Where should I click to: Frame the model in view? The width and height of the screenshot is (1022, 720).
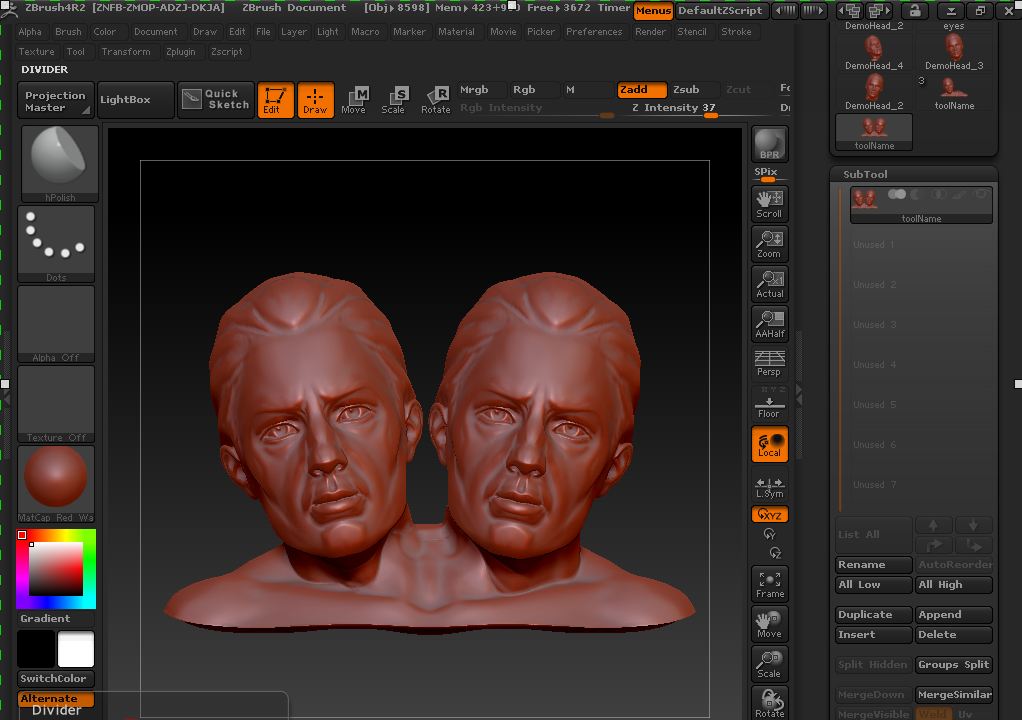769,584
